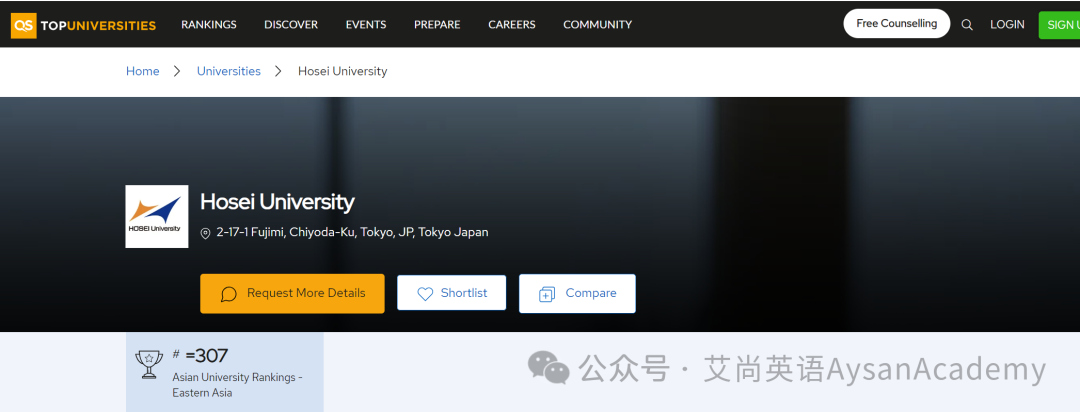
Task: Open the EVENTS menu
Action: tap(366, 25)
